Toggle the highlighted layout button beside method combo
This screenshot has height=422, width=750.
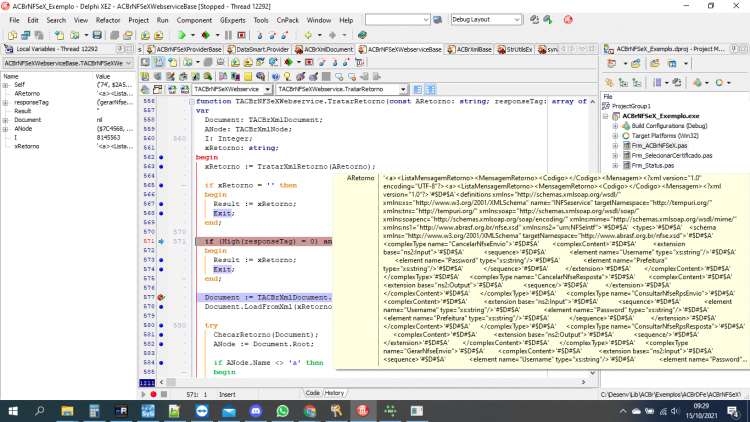click(x=430, y=89)
